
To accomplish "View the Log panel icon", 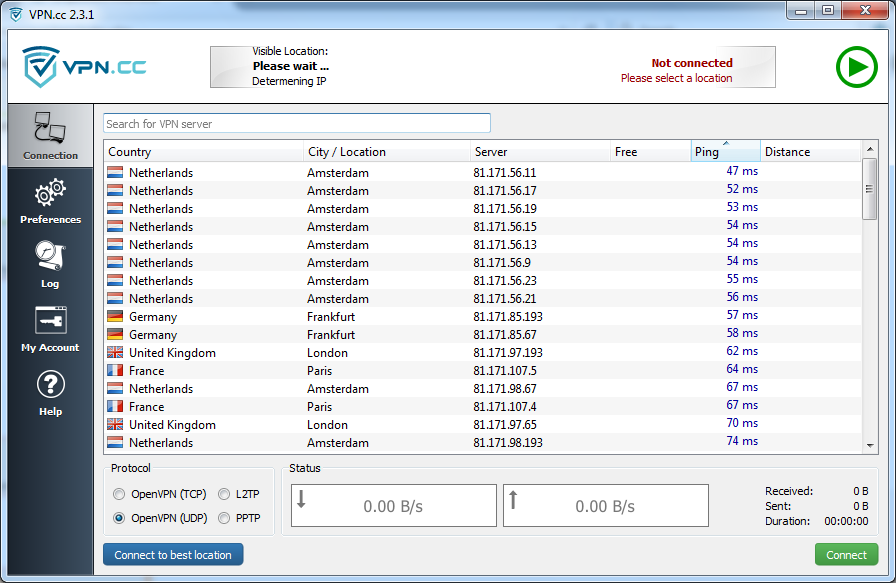I will tap(50, 256).
